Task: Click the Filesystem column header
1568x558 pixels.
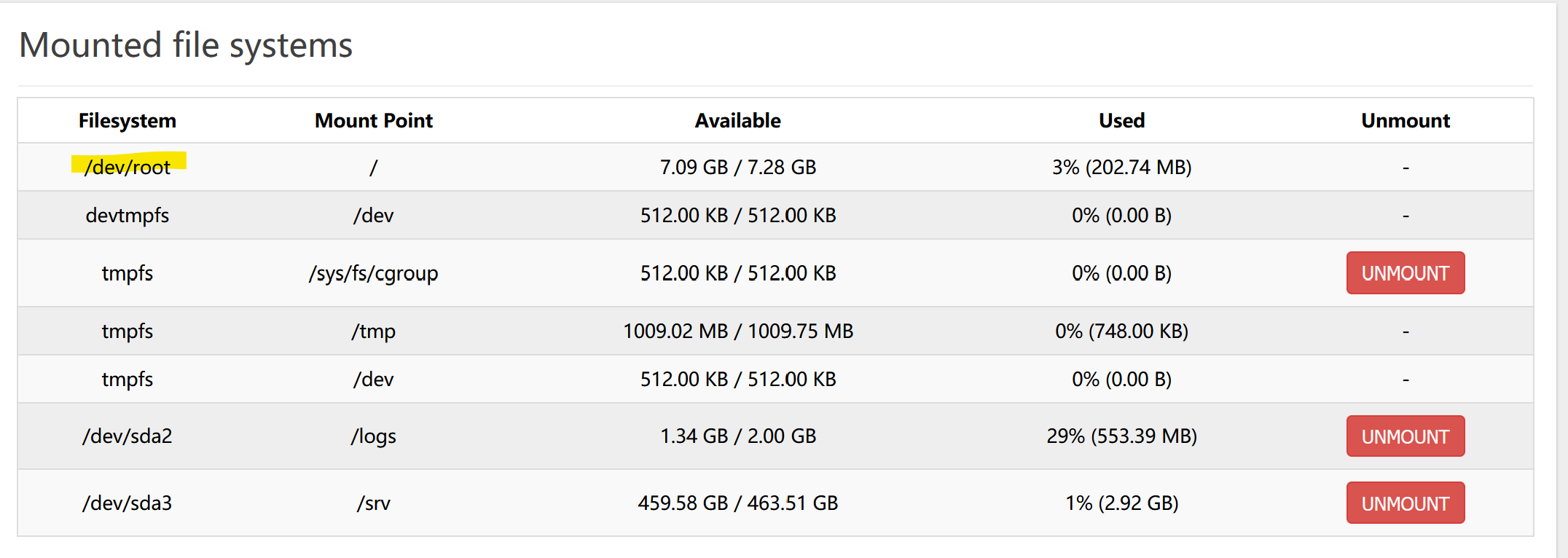Action: (x=128, y=121)
